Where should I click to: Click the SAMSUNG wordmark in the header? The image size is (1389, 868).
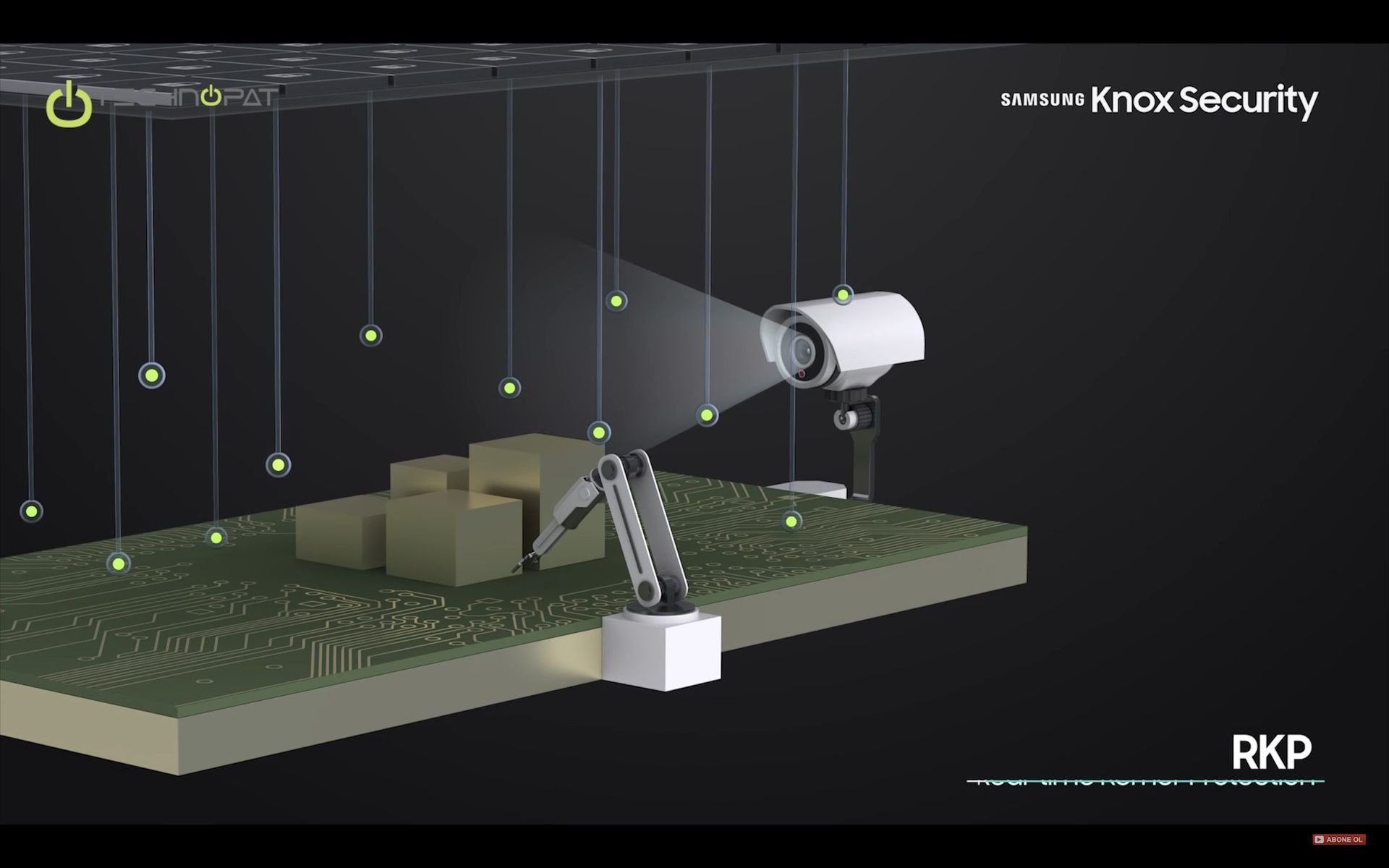[x=1042, y=100]
